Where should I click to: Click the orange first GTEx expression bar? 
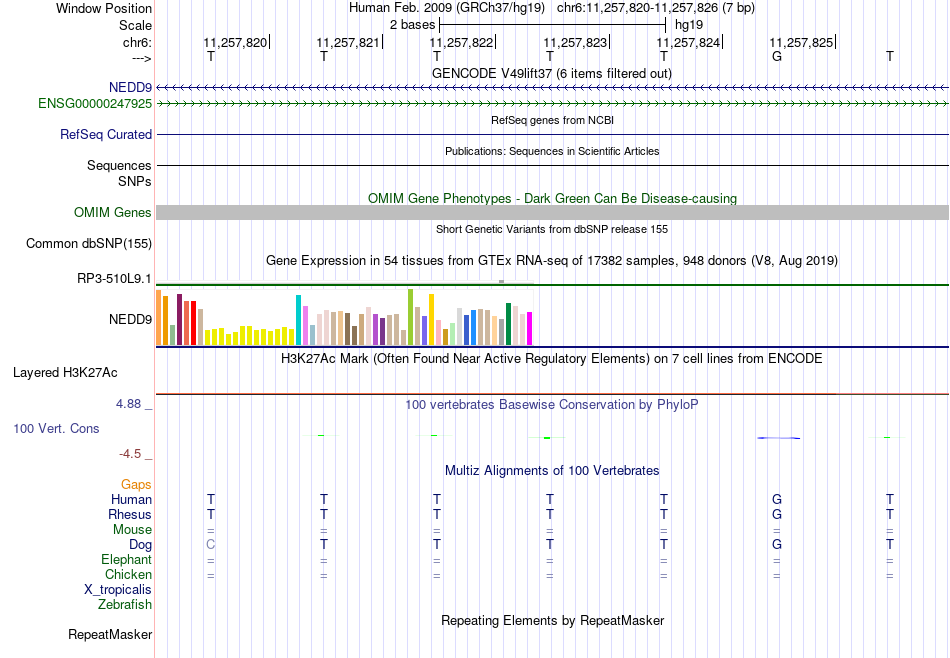click(x=159, y=317)
